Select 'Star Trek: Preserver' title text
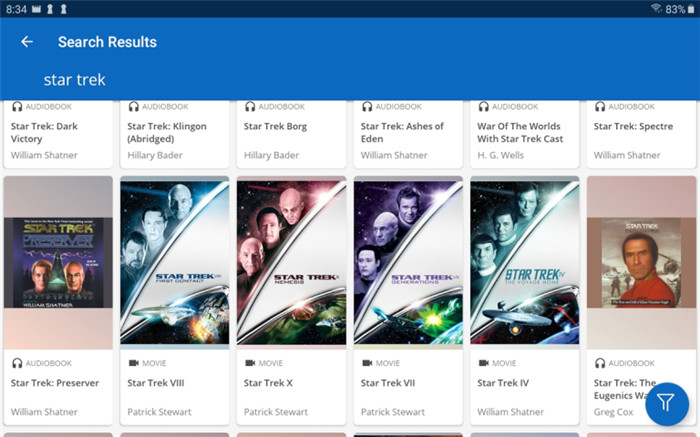700x437 pixels. pos(55,383)
